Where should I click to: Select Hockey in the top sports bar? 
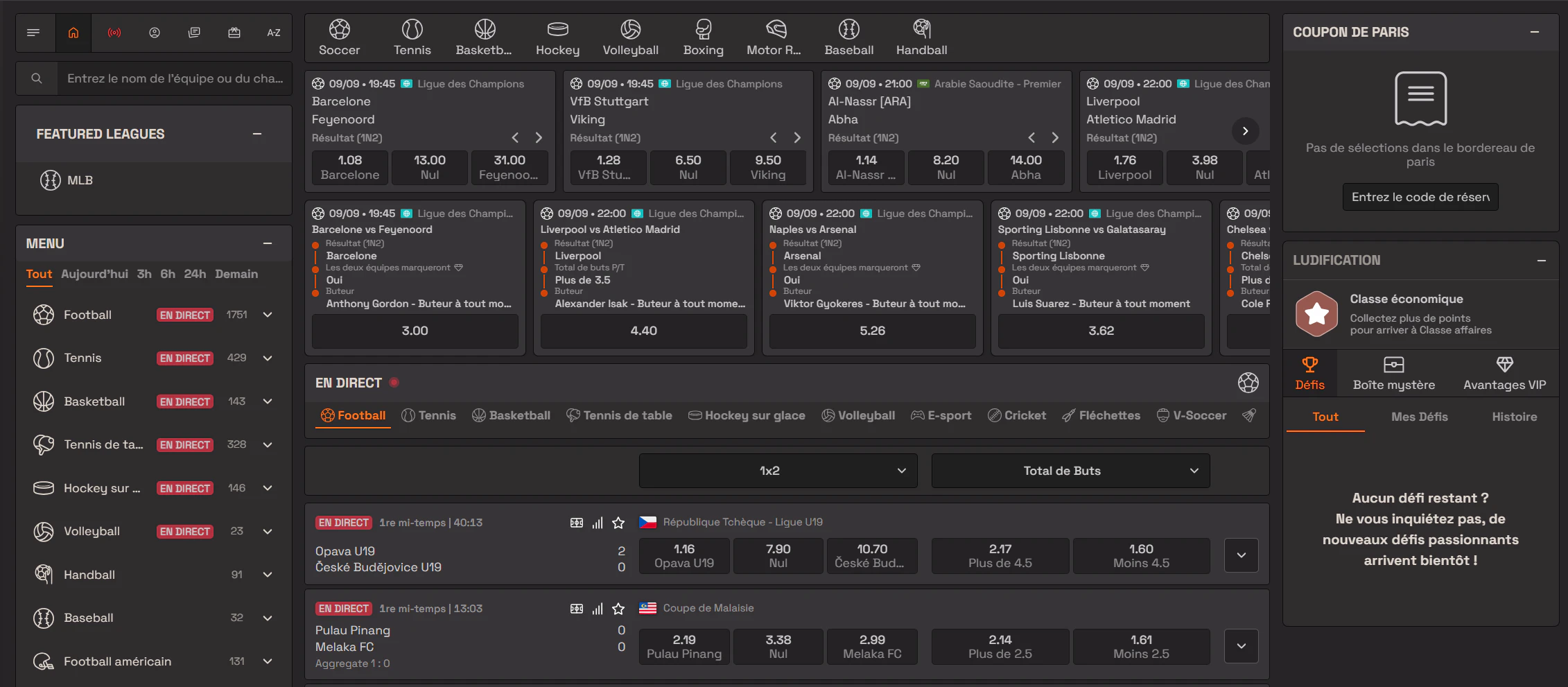point(558,38)
